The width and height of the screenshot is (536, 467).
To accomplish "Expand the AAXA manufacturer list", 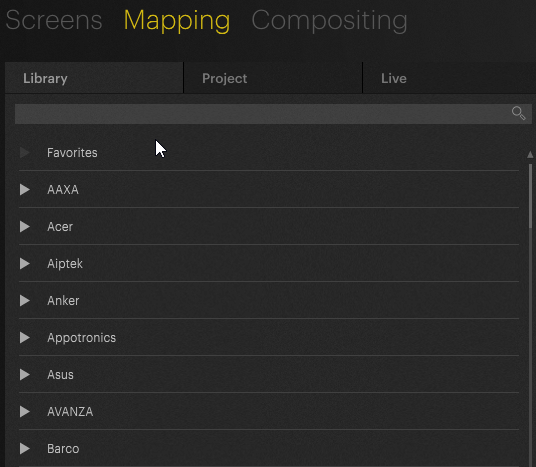I will click(x=25, y=189).
